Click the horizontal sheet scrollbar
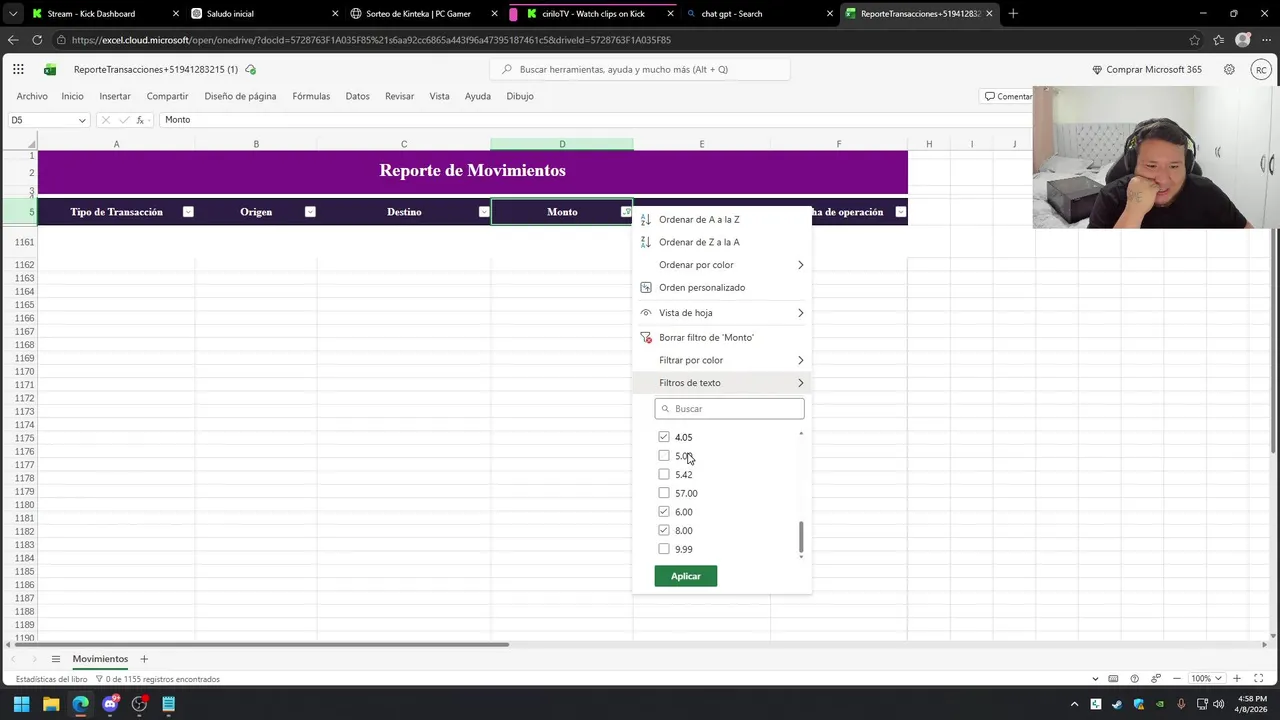1280x720 pixels. (x=260, y=644)
